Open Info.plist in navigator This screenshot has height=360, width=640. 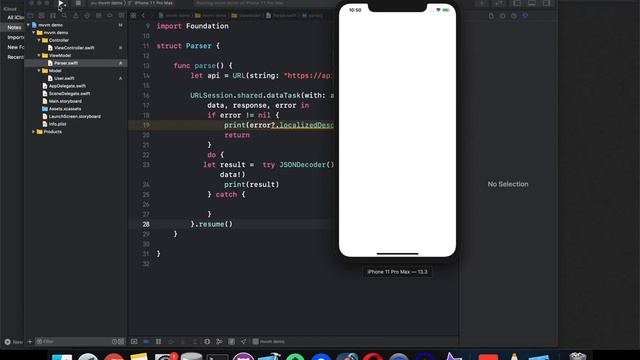point(57,124)
